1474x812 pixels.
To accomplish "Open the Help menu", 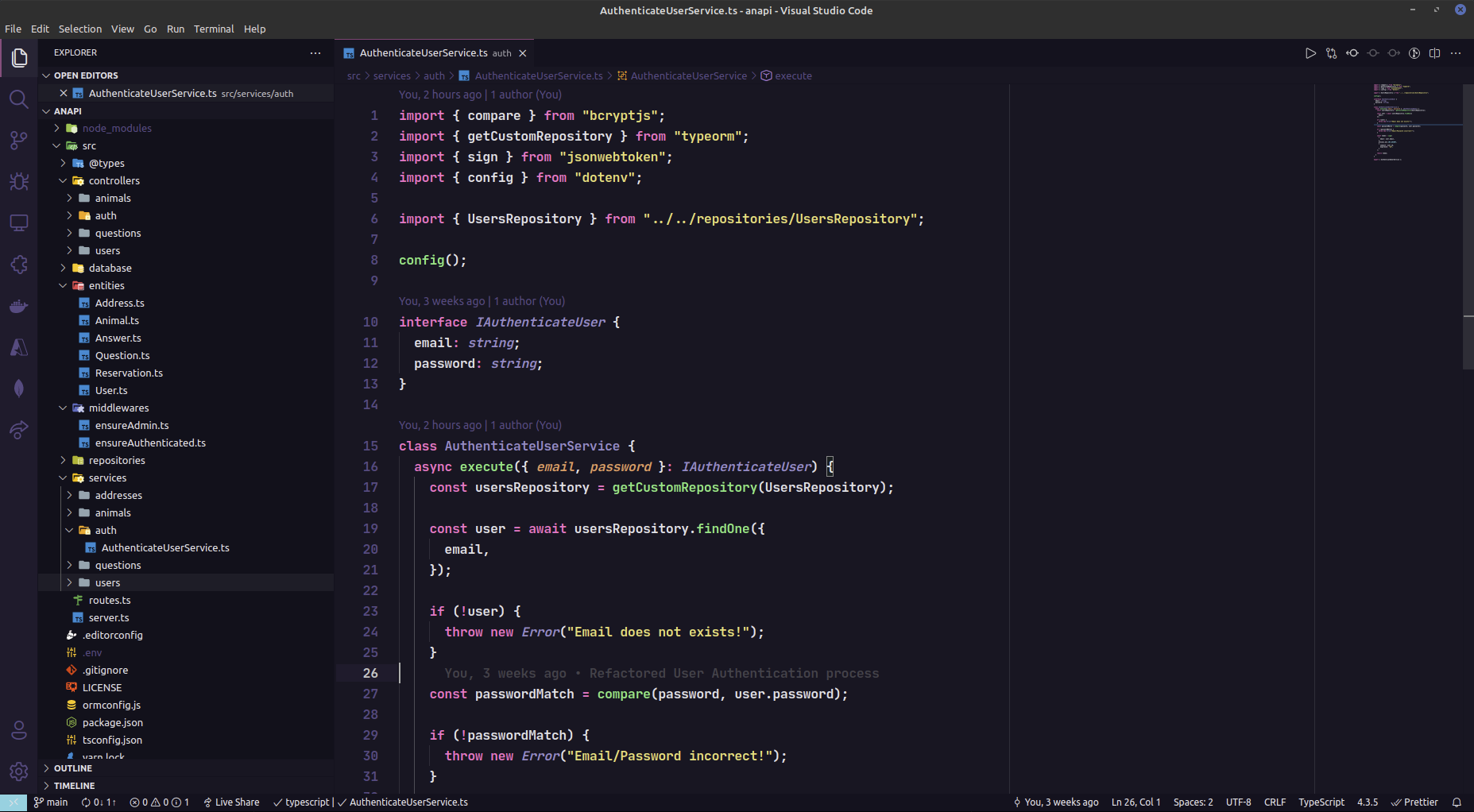I will pyautogui.click(x=254, y=29).
